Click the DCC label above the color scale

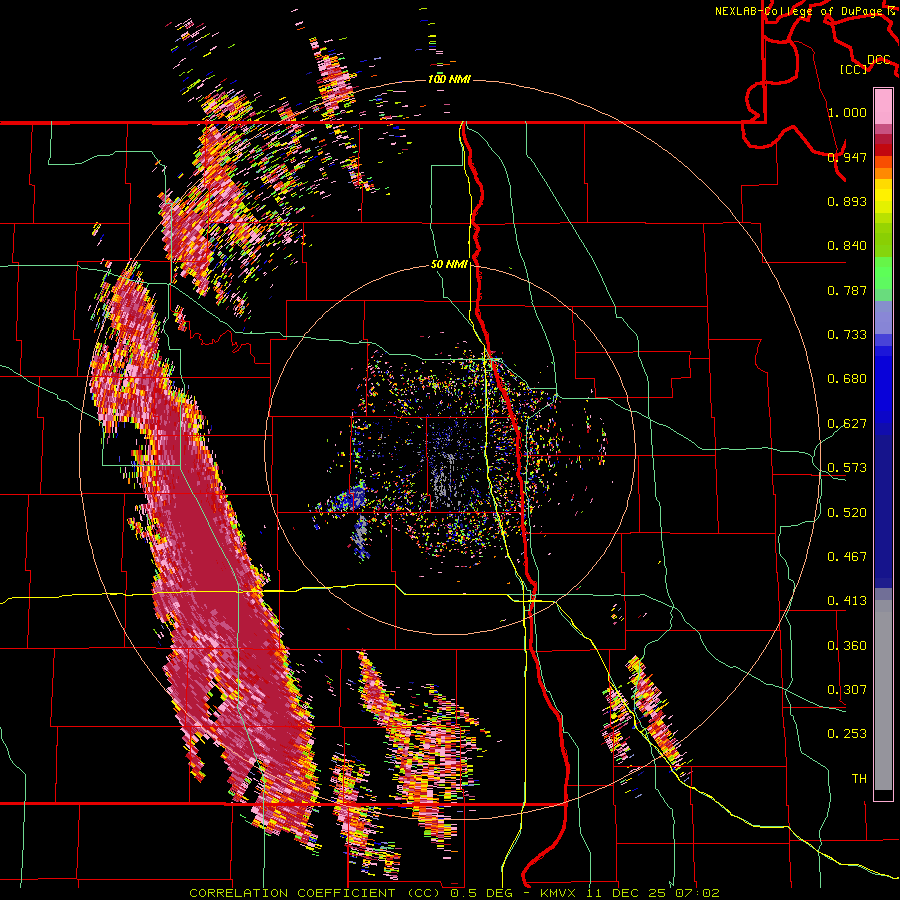coord(878,60)
